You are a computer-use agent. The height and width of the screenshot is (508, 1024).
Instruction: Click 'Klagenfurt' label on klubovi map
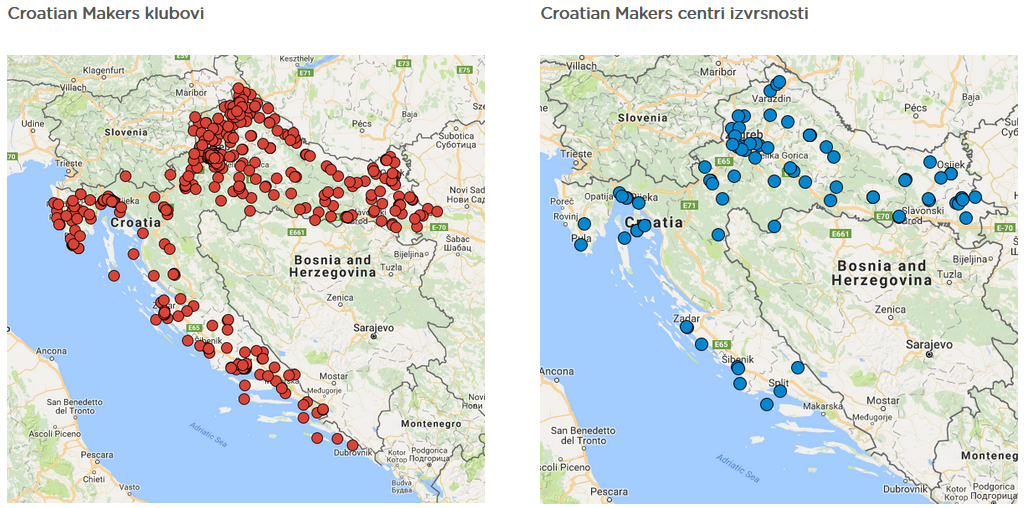(x=103, y=69)
